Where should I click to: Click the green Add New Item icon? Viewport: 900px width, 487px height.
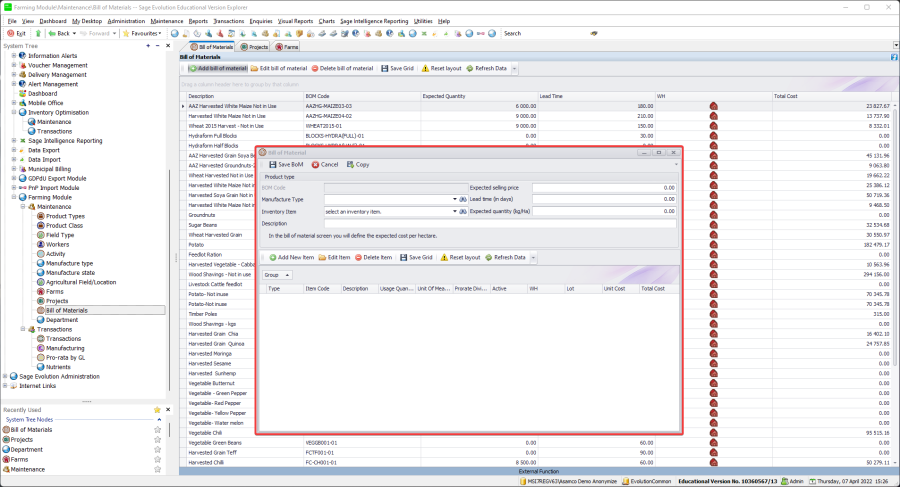point(272,257)
